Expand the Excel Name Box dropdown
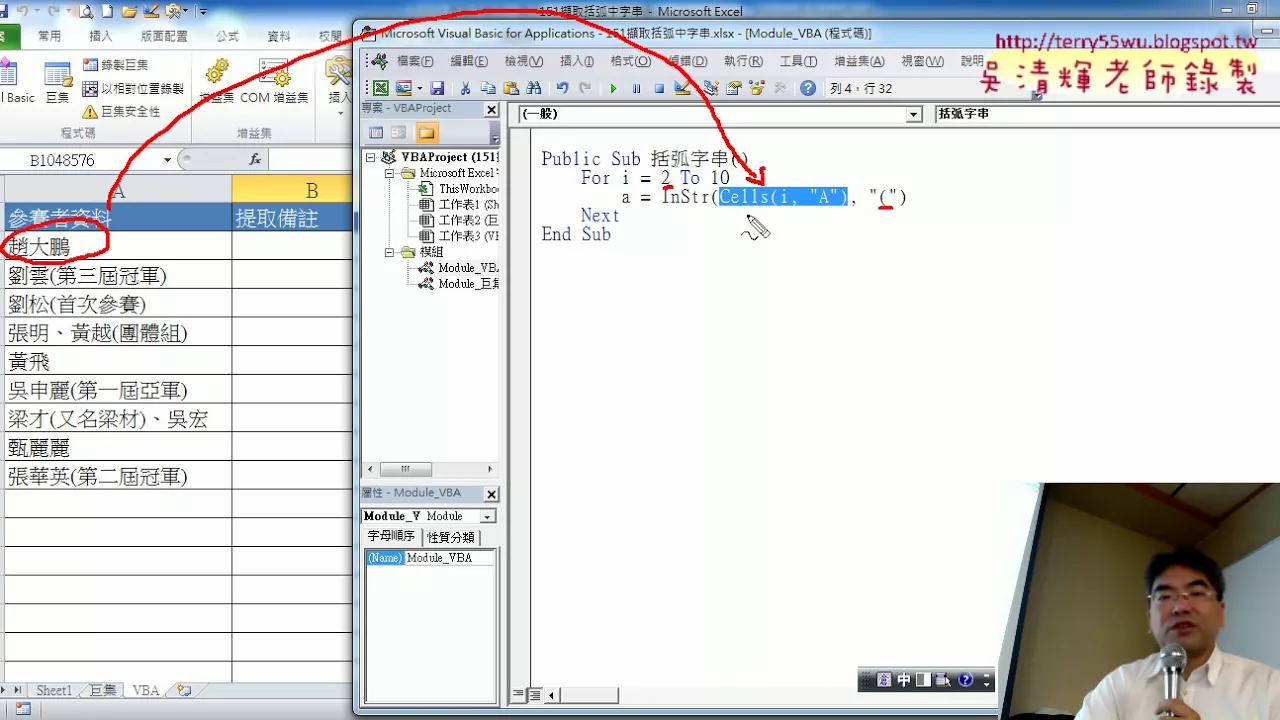Viewport: 1280px width, 720px height. tap(168, 160)
